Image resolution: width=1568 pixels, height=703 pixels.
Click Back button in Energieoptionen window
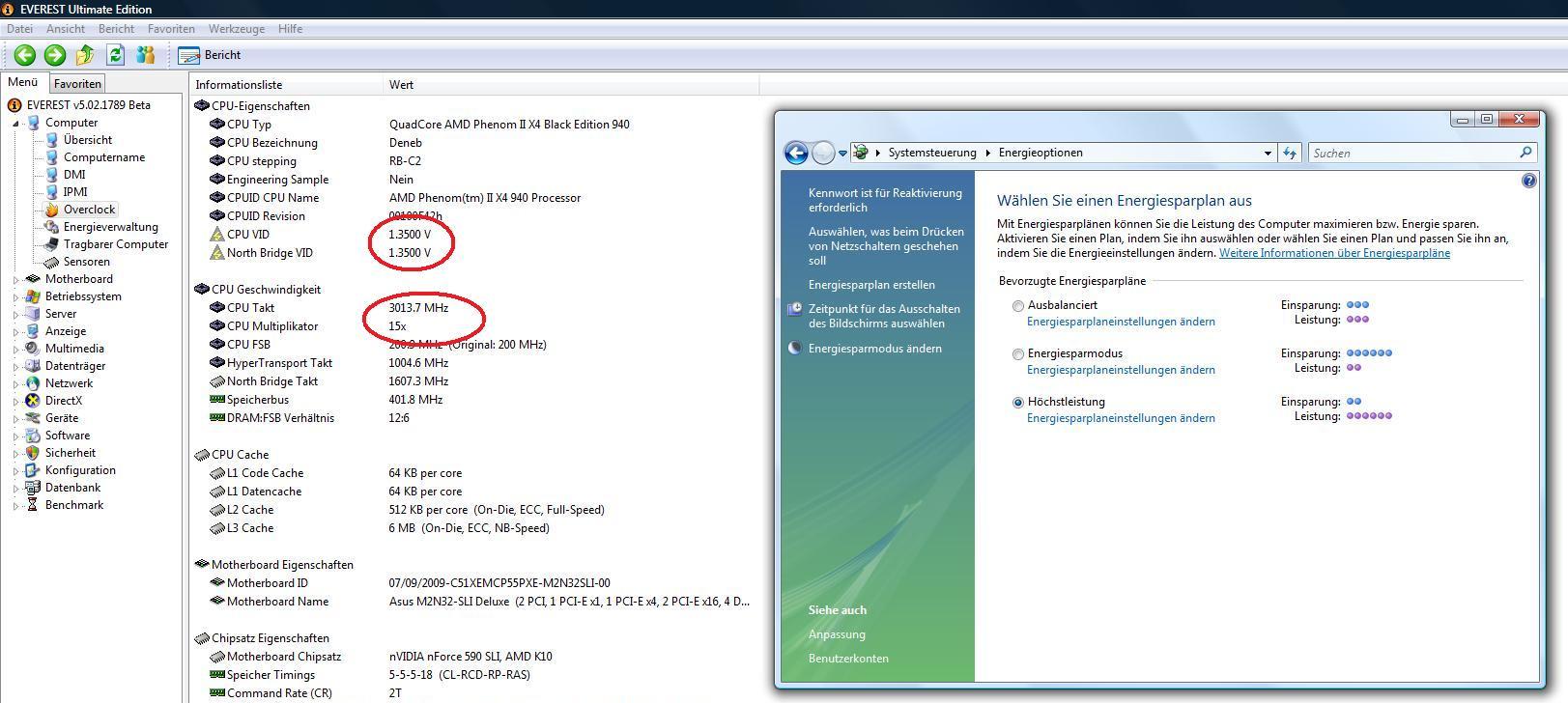pyautogui.click(x=796, y=153)
